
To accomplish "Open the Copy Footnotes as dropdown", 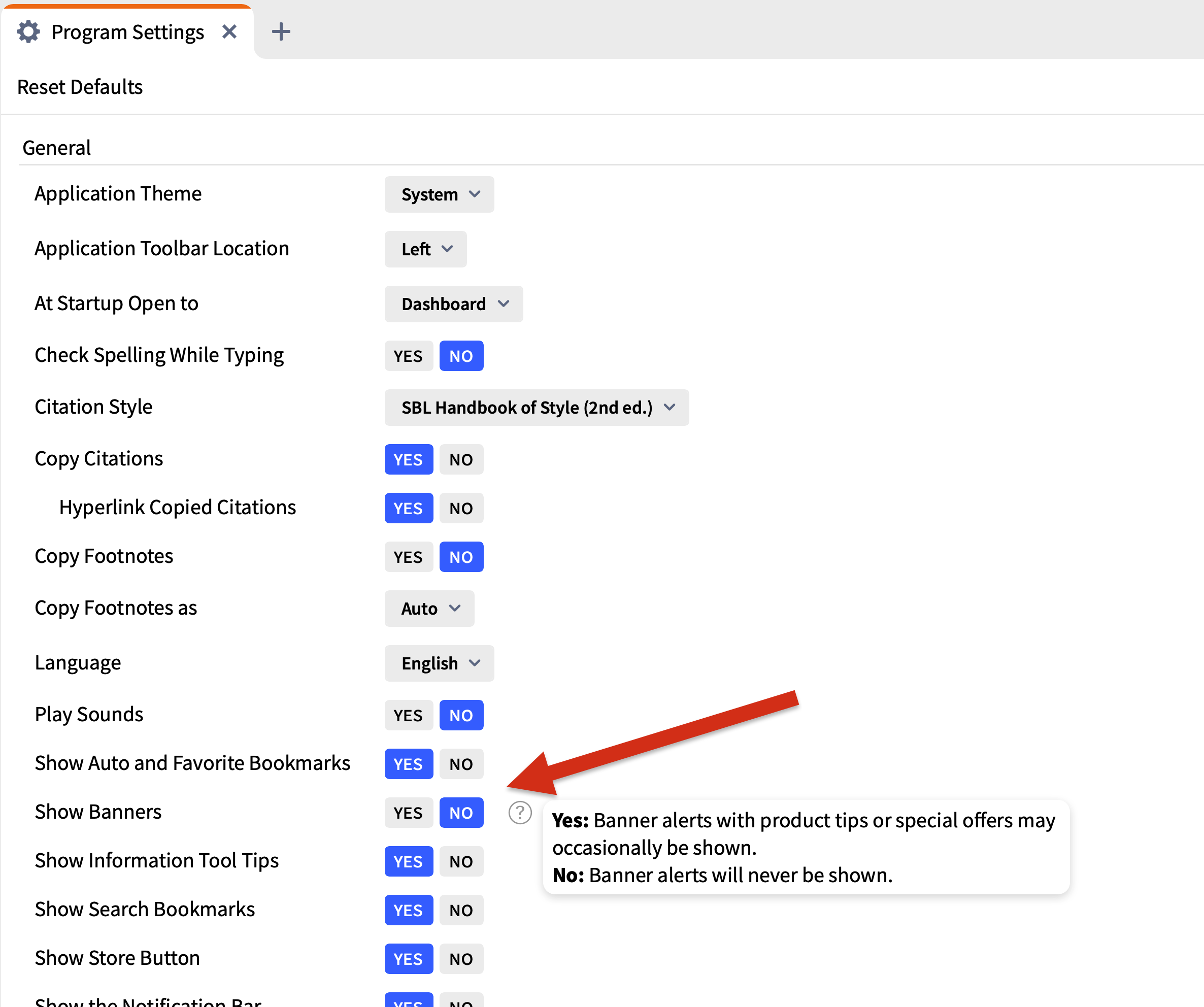I will pyautogui.click(x=429, y=609).
